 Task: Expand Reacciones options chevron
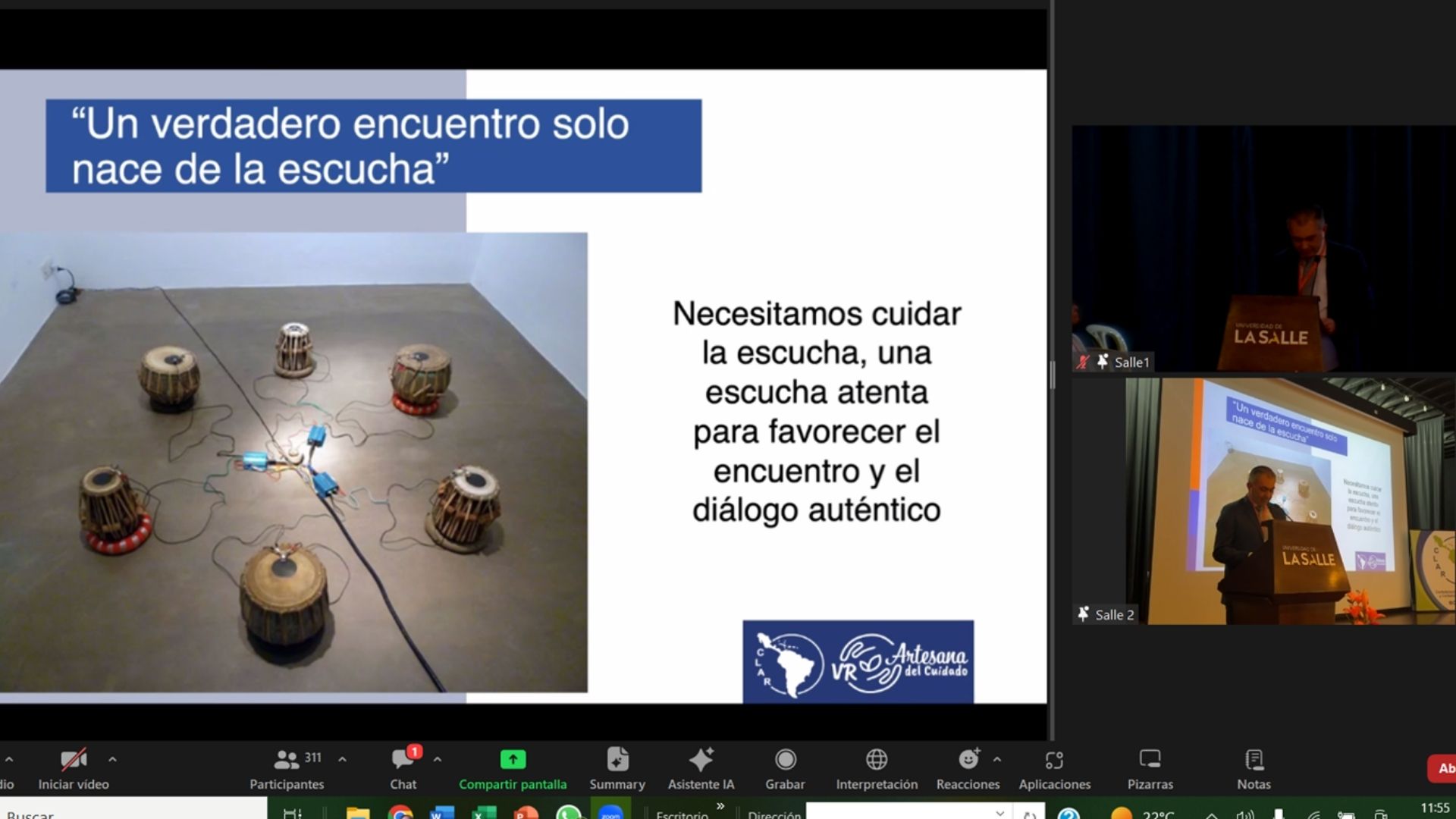click(997, 759)
